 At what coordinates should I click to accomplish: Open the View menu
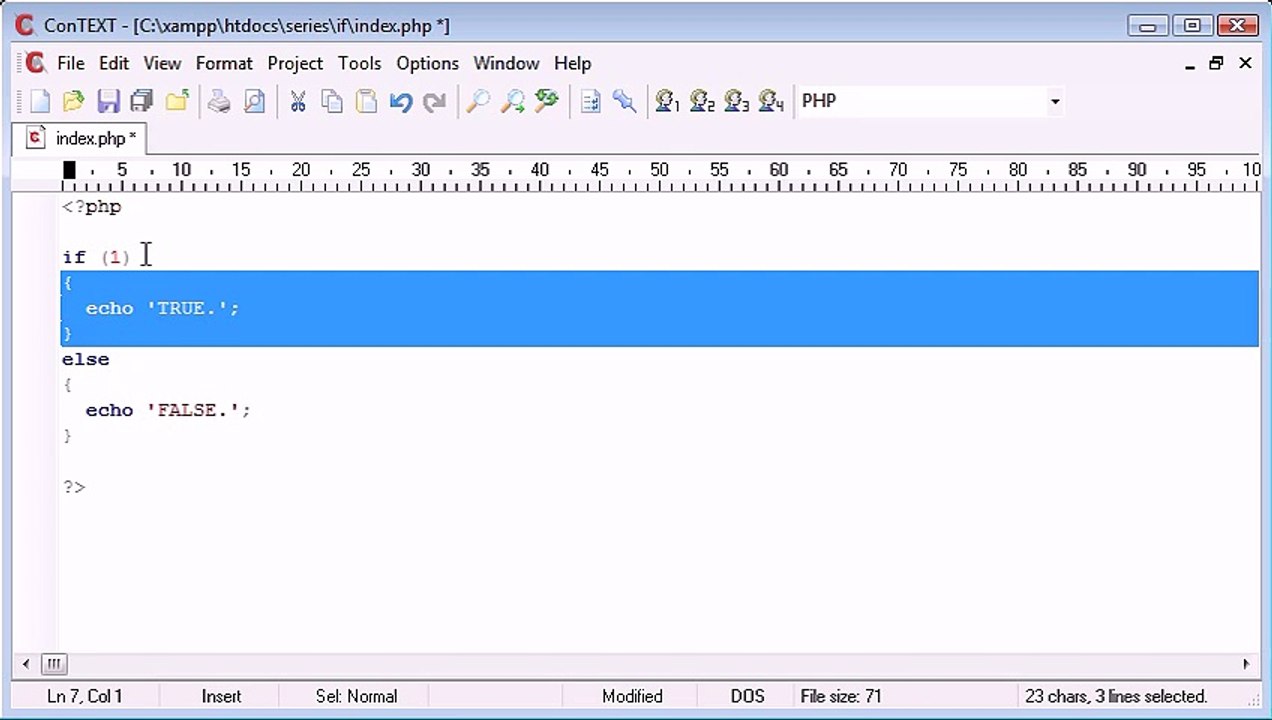coord(162,63)
